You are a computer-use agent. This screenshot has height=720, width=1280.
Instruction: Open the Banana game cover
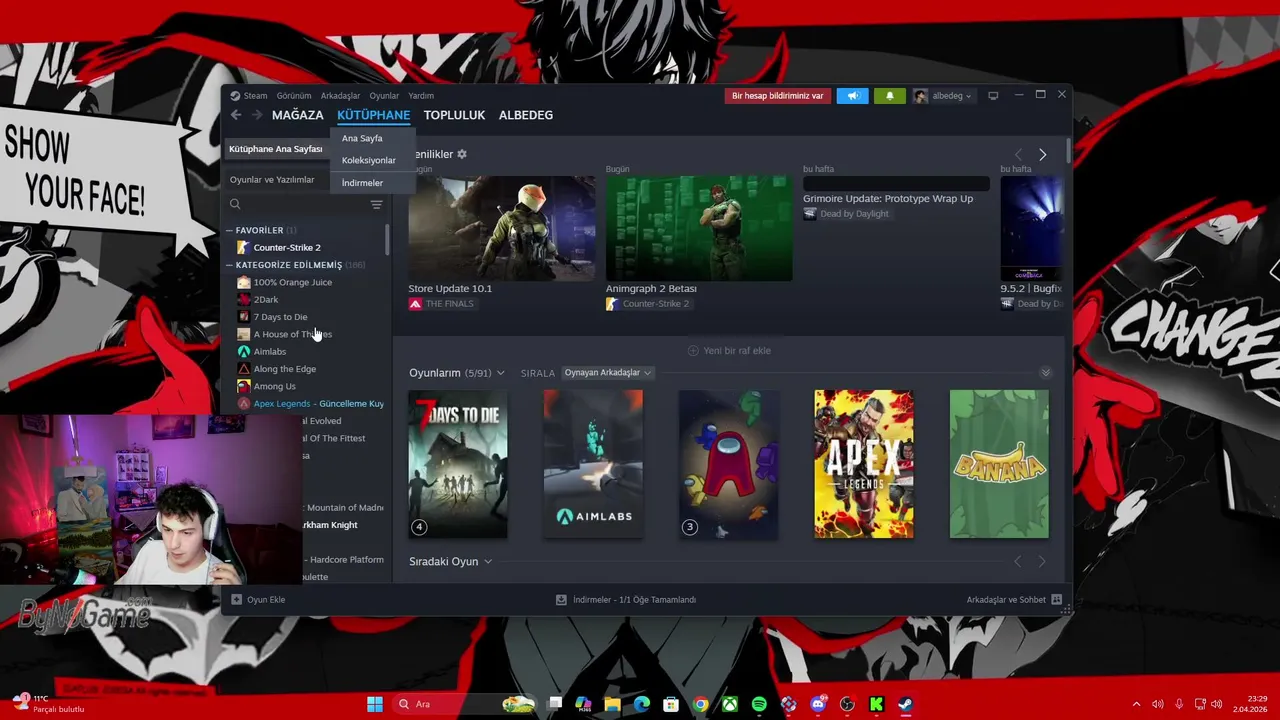coord(999,464)
